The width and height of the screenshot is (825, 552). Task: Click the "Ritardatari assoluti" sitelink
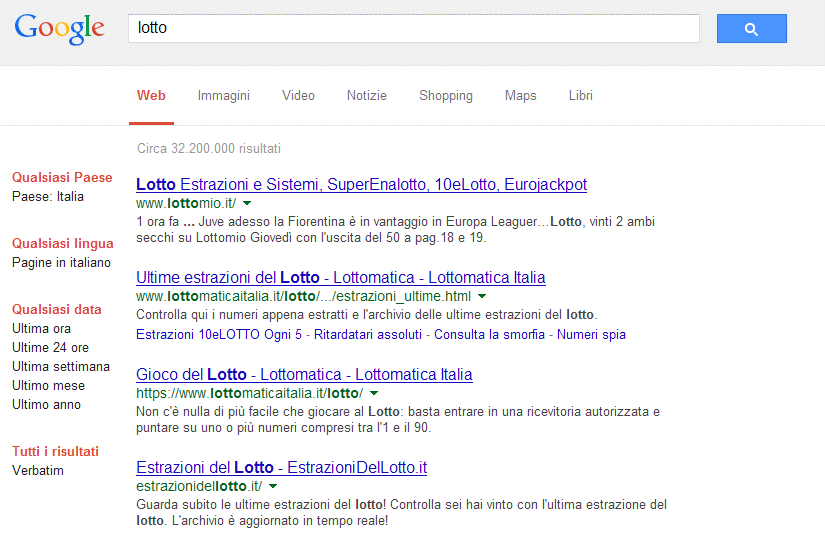[368, 335]
